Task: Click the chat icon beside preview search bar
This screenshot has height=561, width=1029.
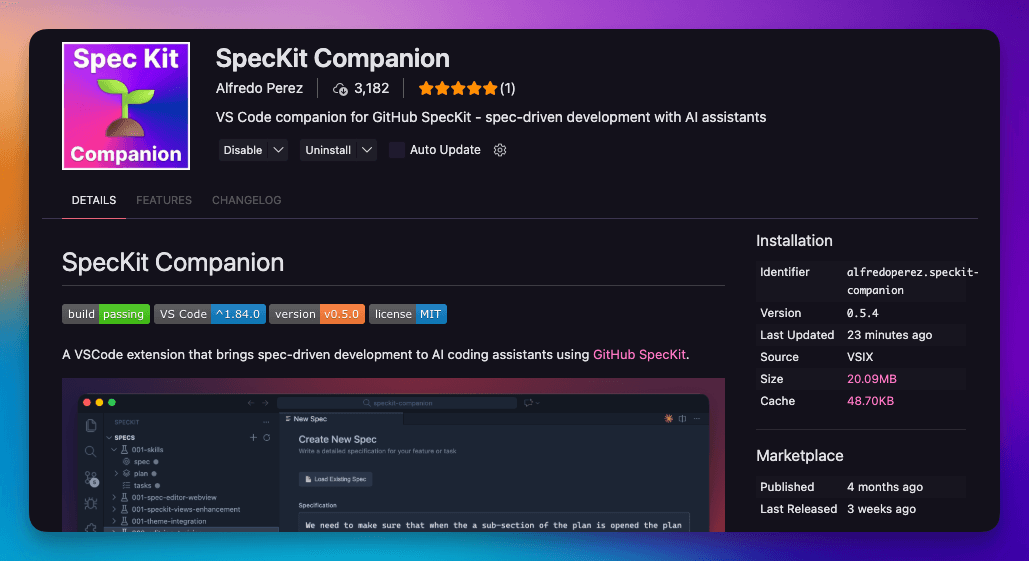Action: 528,403
